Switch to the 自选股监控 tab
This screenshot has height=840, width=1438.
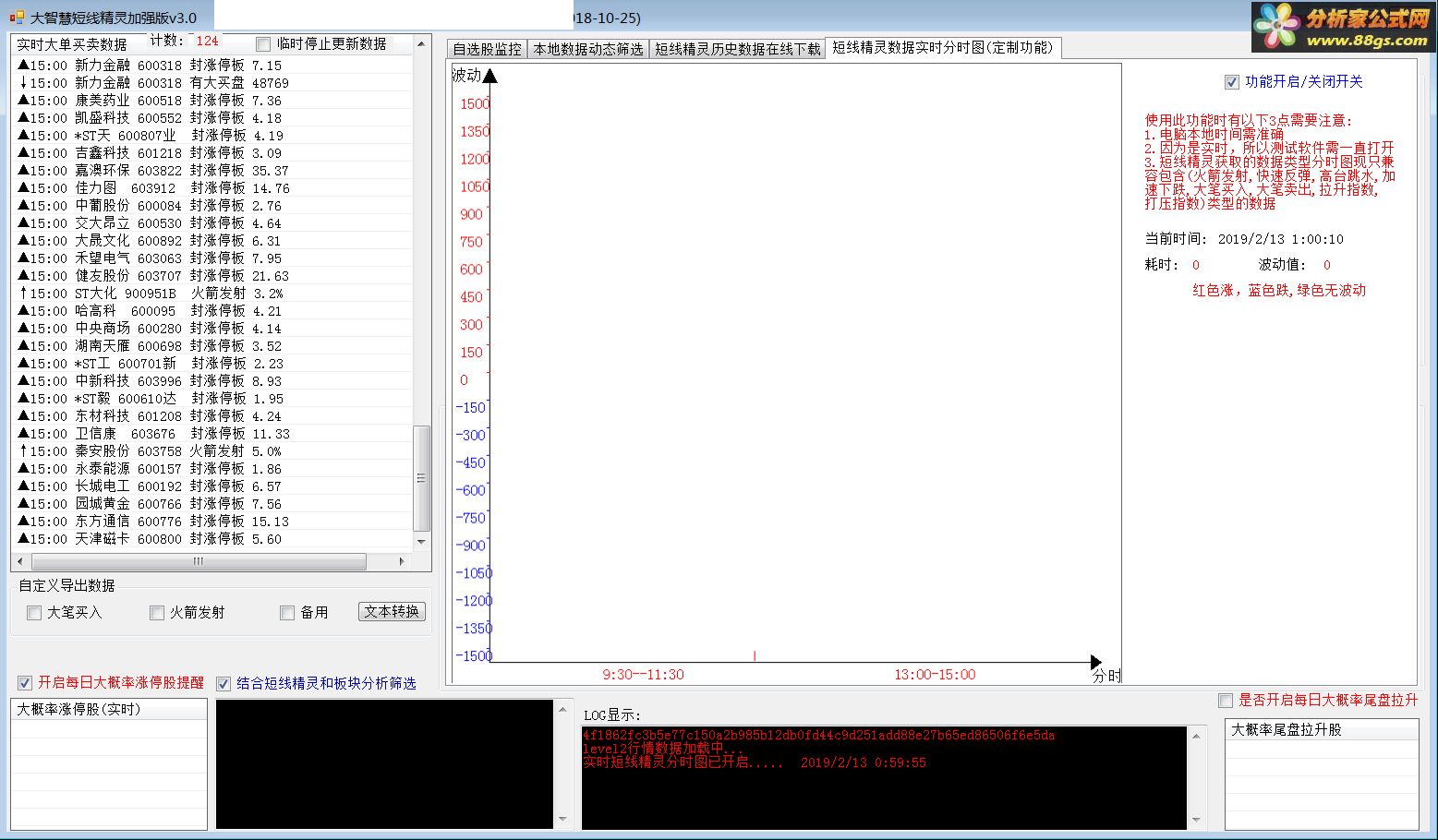coord(487,49)
